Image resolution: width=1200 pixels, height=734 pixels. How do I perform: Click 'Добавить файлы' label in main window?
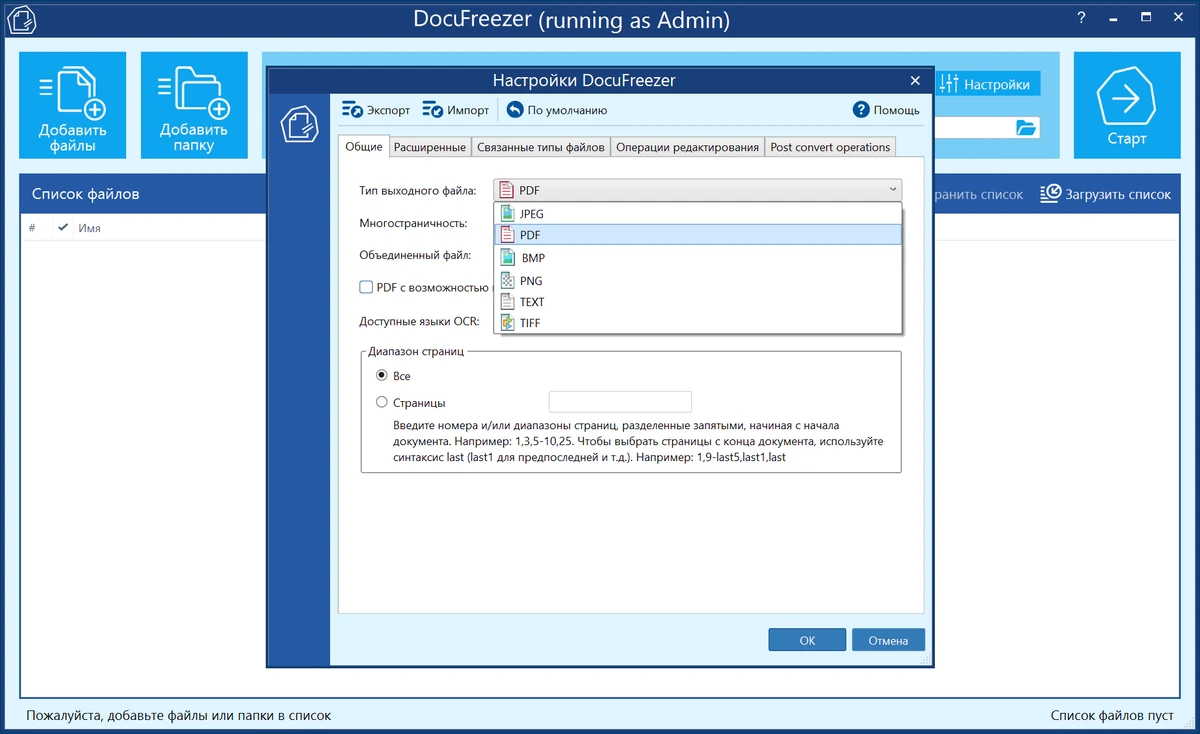coord(73,137)
